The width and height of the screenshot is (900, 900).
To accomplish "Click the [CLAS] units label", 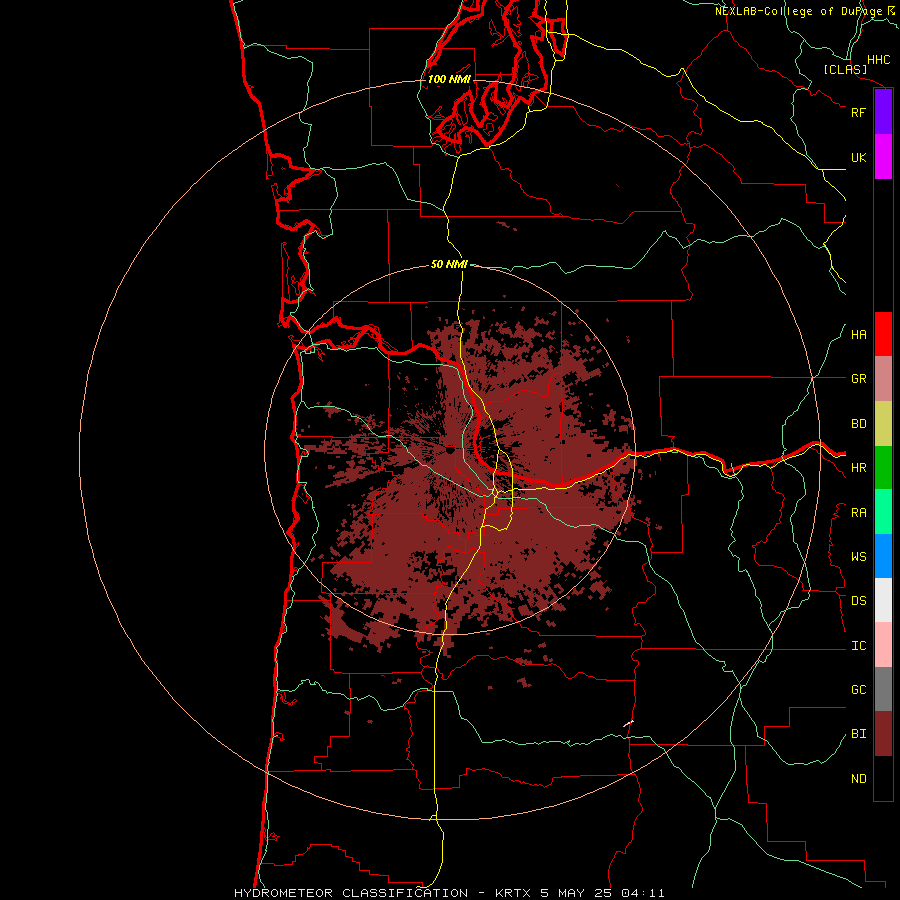I will tap(845, 69).
